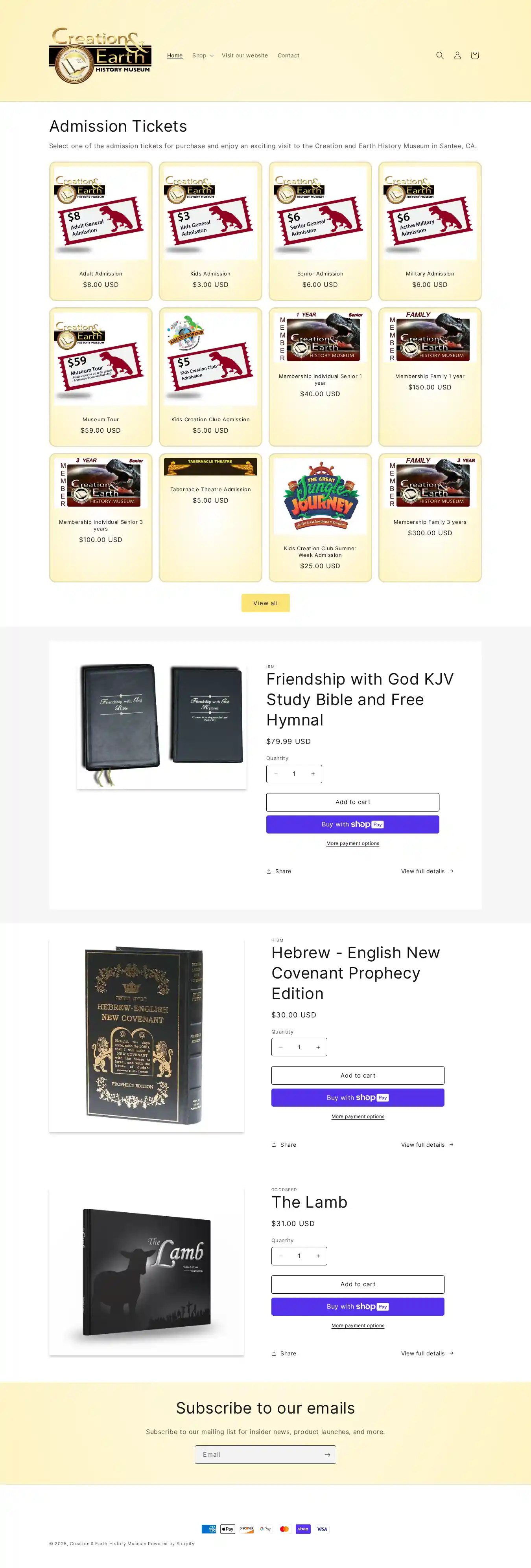Image resolution: width=531 pixels, height=1568 pixels.
Task: Open More payment options for Friendship Bible
Action: coord(352,843)
